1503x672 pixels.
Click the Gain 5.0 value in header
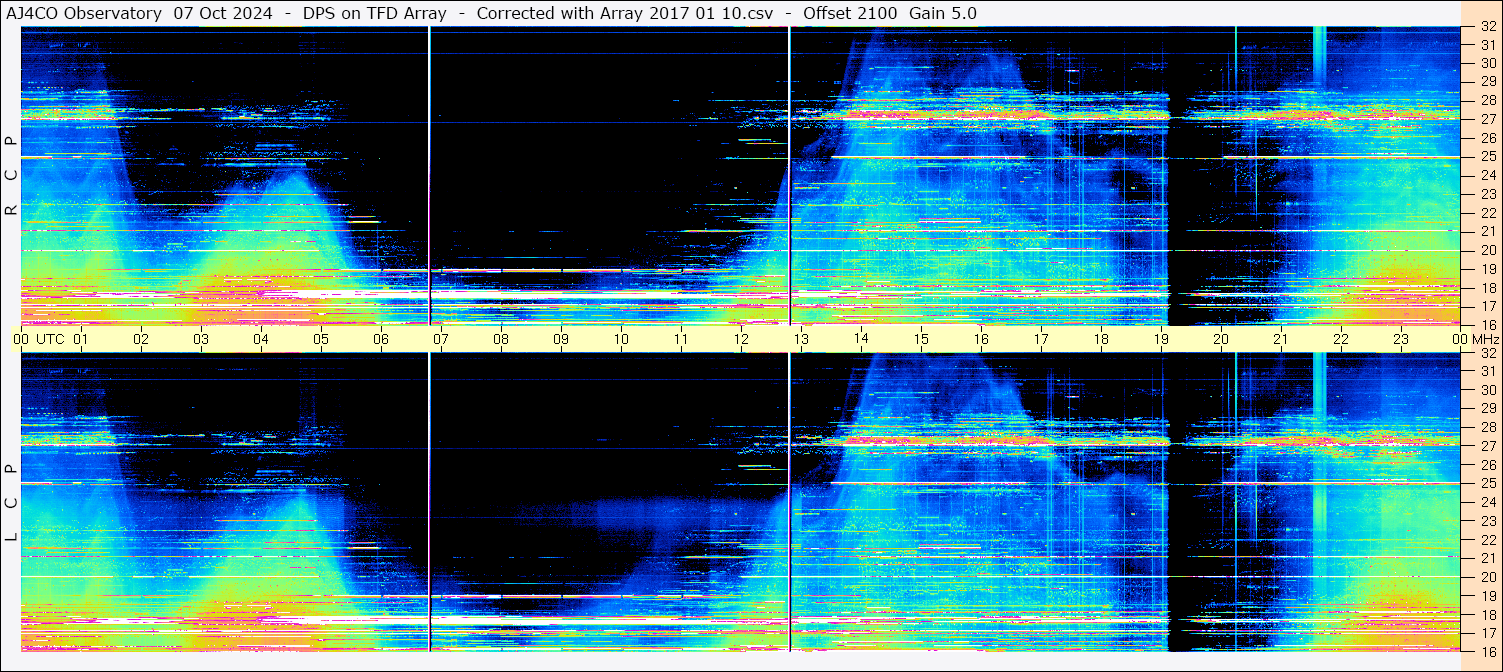pyautogui.click(x=943, y=13)
